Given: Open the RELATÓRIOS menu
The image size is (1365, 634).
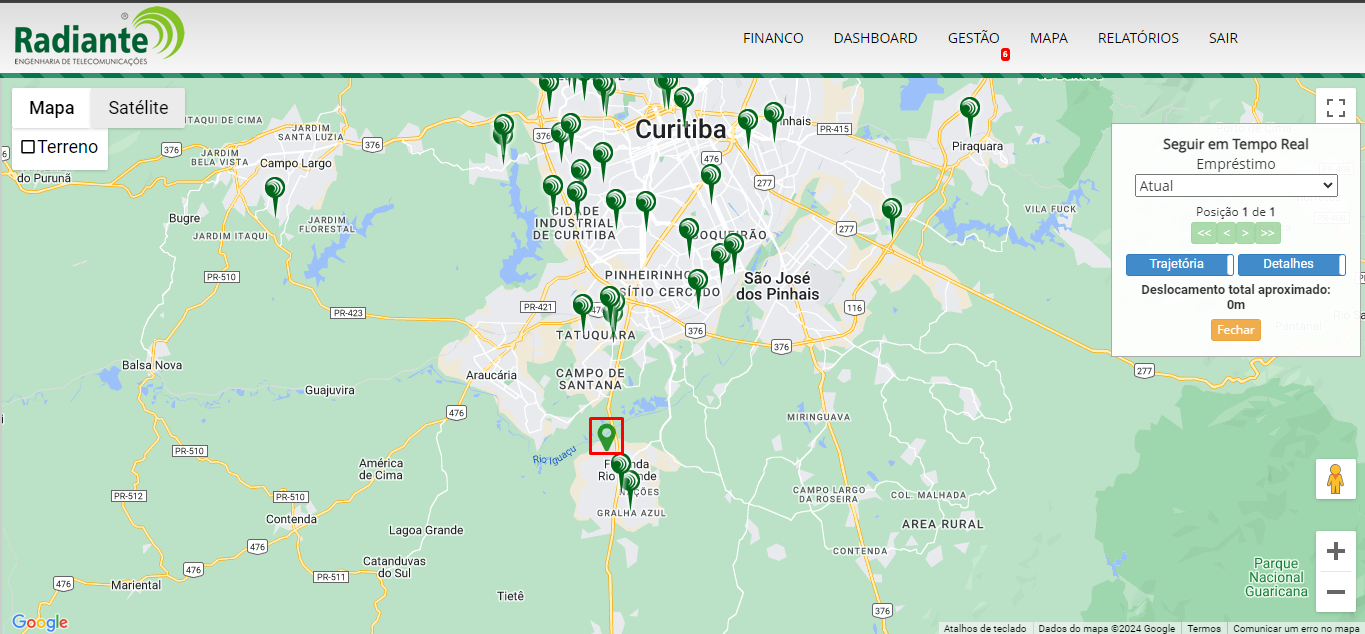Looking at the screenshot, I should tap(1138, 38).
